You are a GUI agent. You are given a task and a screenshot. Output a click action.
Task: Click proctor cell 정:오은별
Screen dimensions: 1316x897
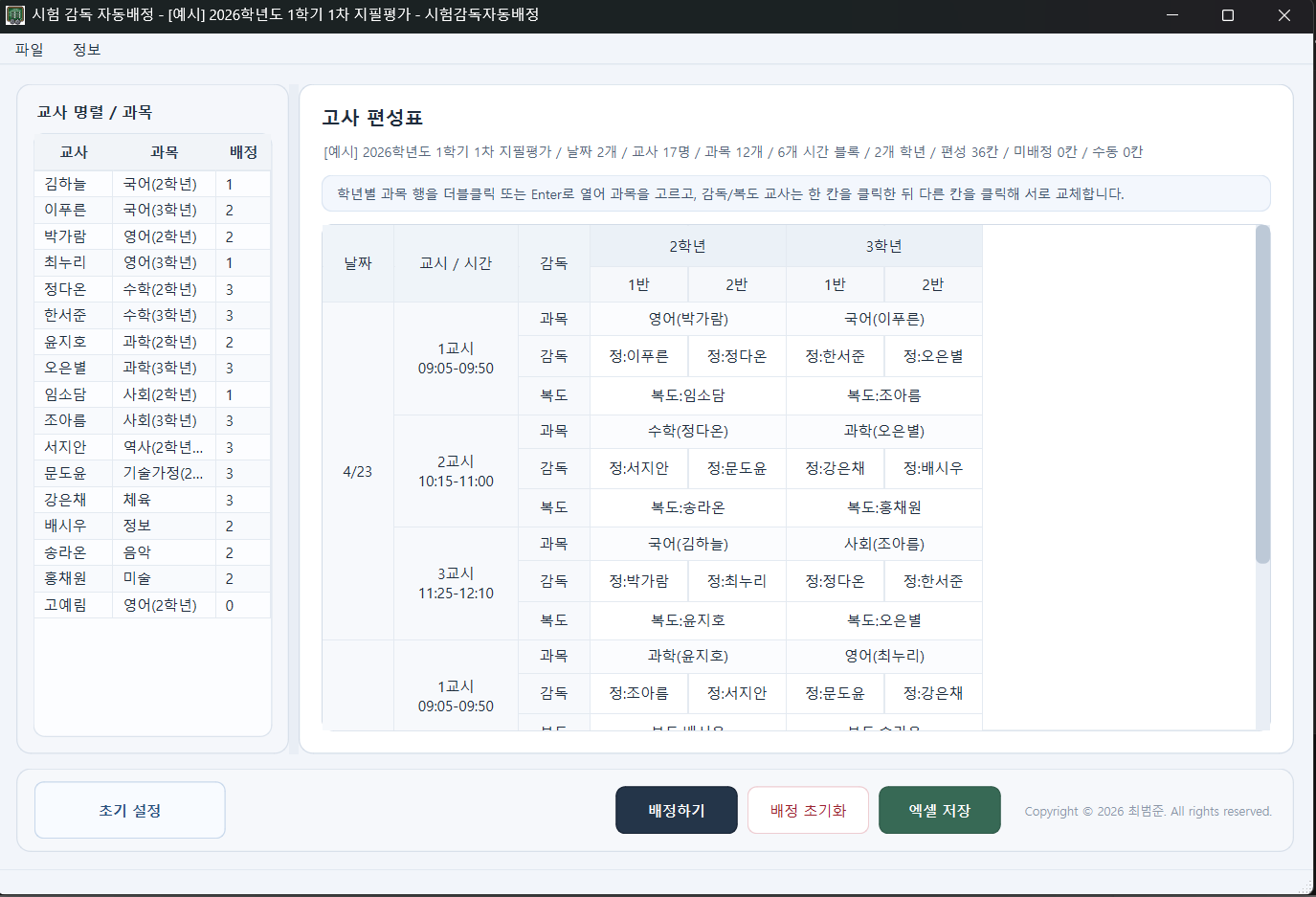click(933, 356)
